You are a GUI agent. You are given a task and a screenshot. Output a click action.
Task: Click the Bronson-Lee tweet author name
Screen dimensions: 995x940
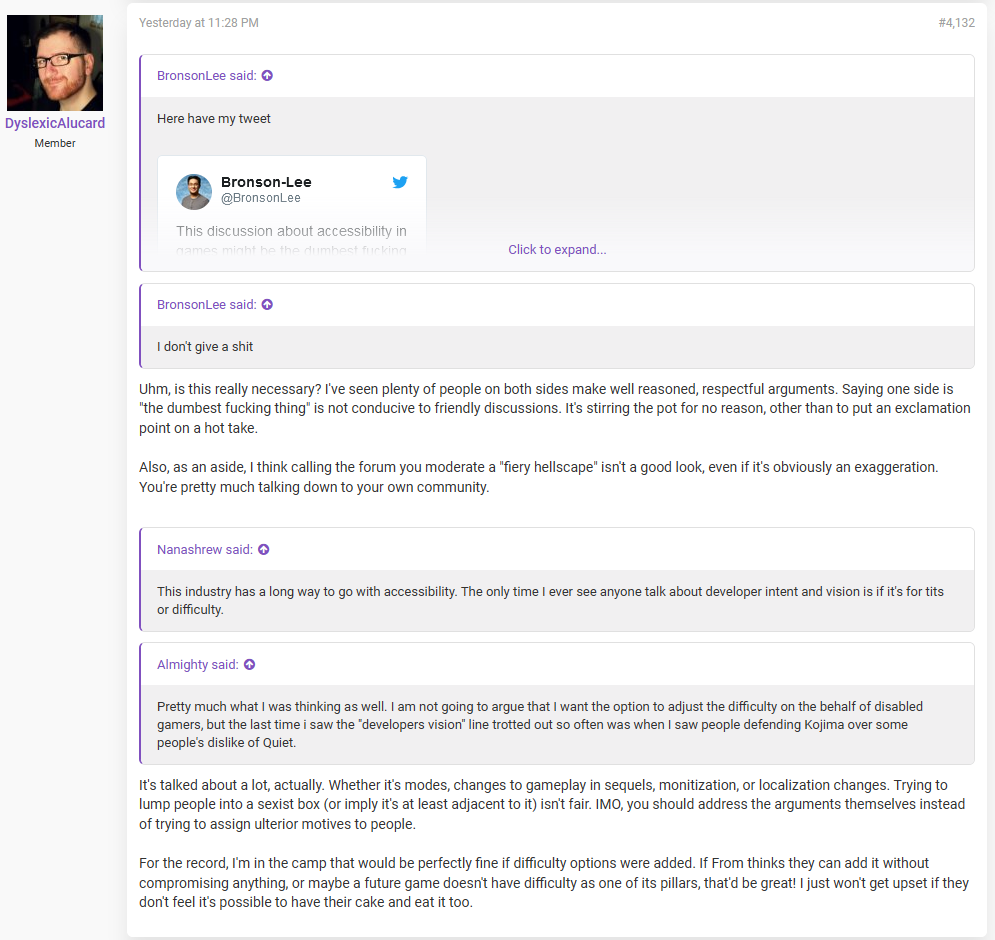(x=266, y=182)
